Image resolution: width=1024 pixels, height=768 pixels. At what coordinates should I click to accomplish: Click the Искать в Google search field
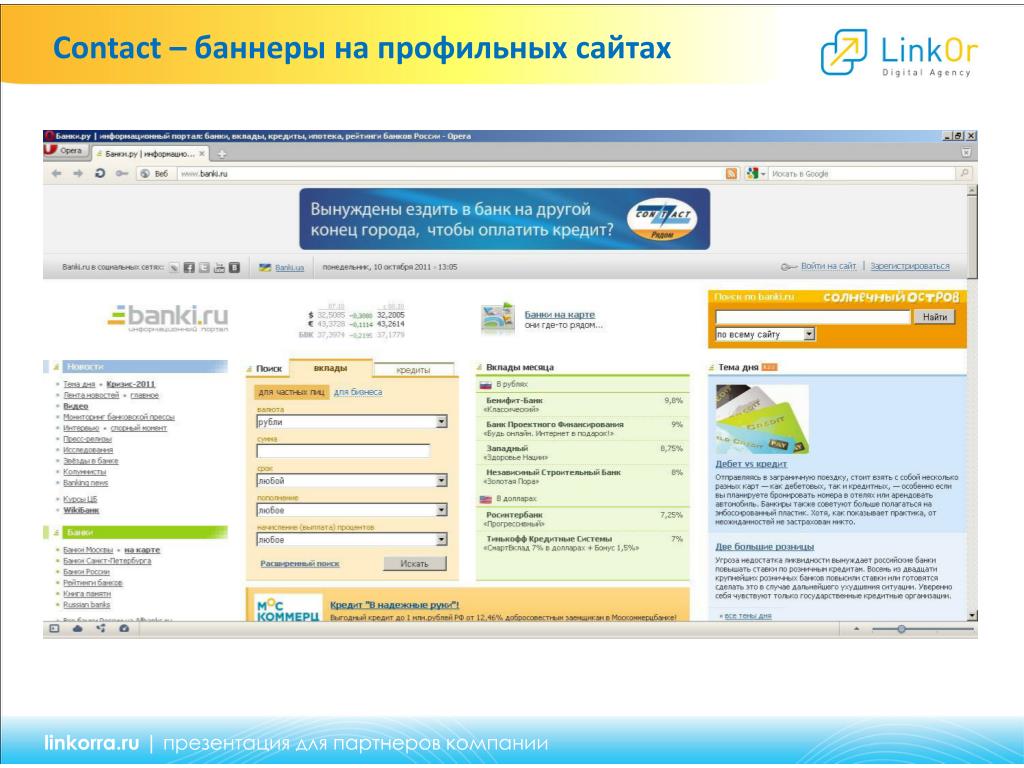(862, 174)
